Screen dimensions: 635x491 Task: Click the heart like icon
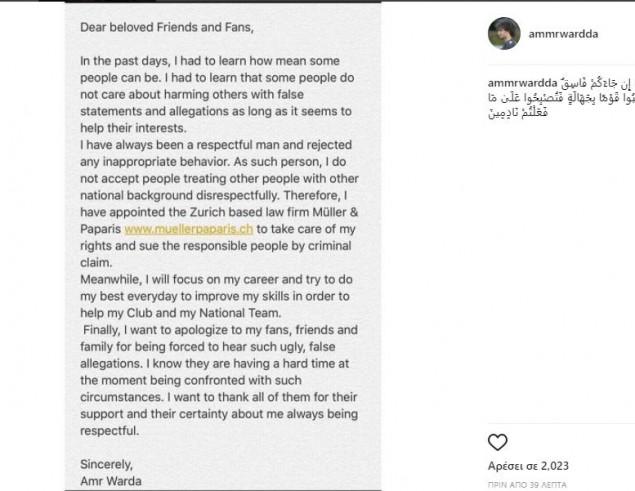pos(497,442)
